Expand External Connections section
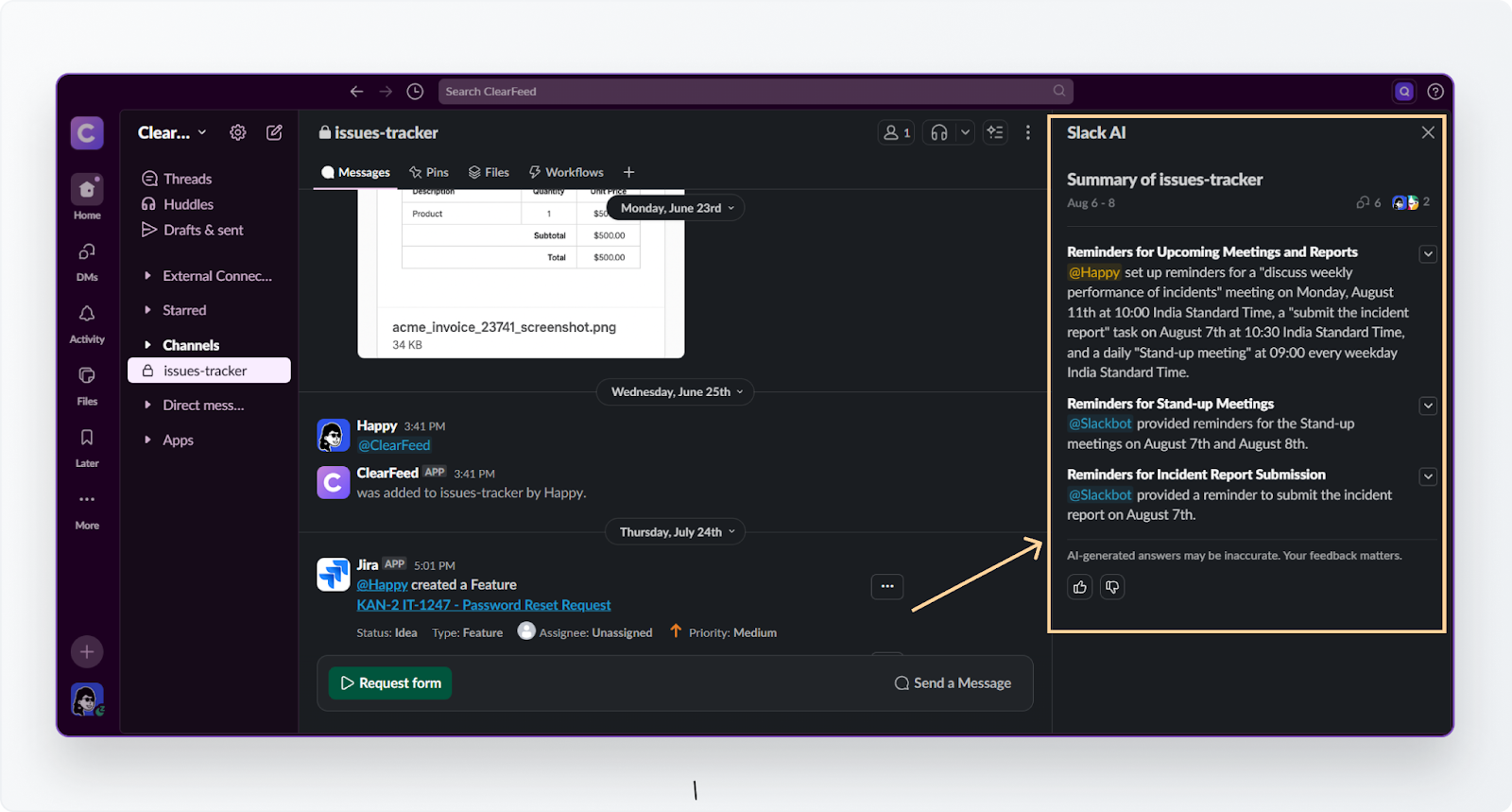The width and height of the screenshot is (1512, 812). click(147, 275)
